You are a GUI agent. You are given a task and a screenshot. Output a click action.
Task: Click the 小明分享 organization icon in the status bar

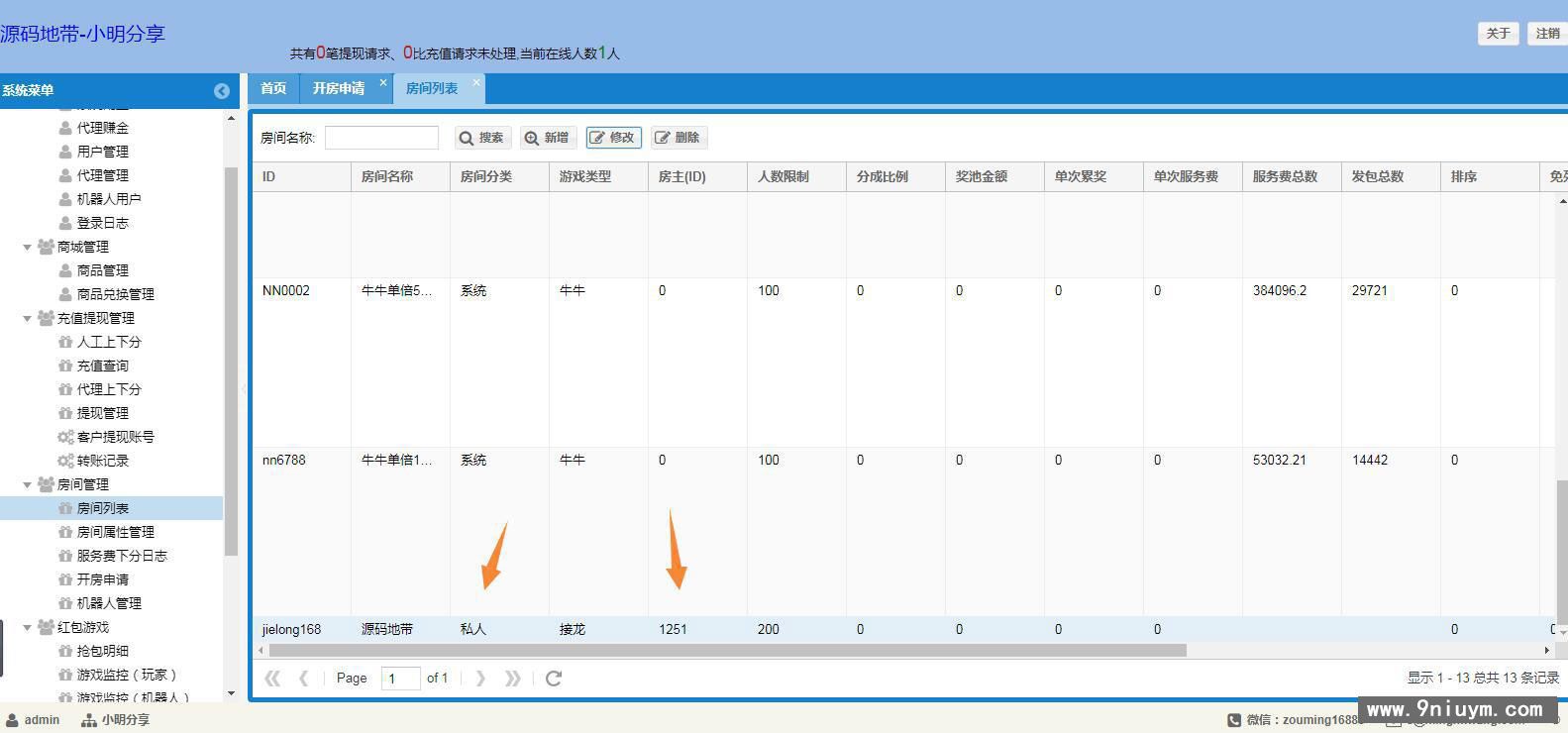pyautogui.click(x=89, y=720)
